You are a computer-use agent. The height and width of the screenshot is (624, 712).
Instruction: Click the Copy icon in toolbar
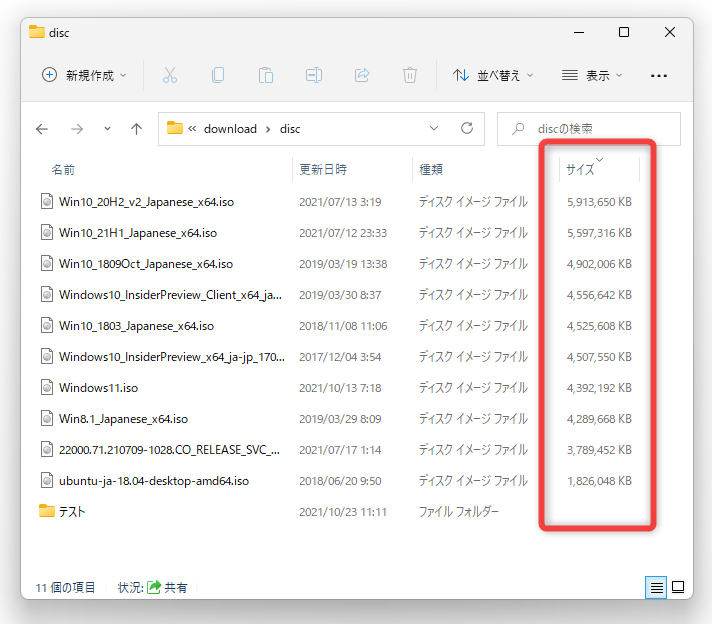click(218, 75)
